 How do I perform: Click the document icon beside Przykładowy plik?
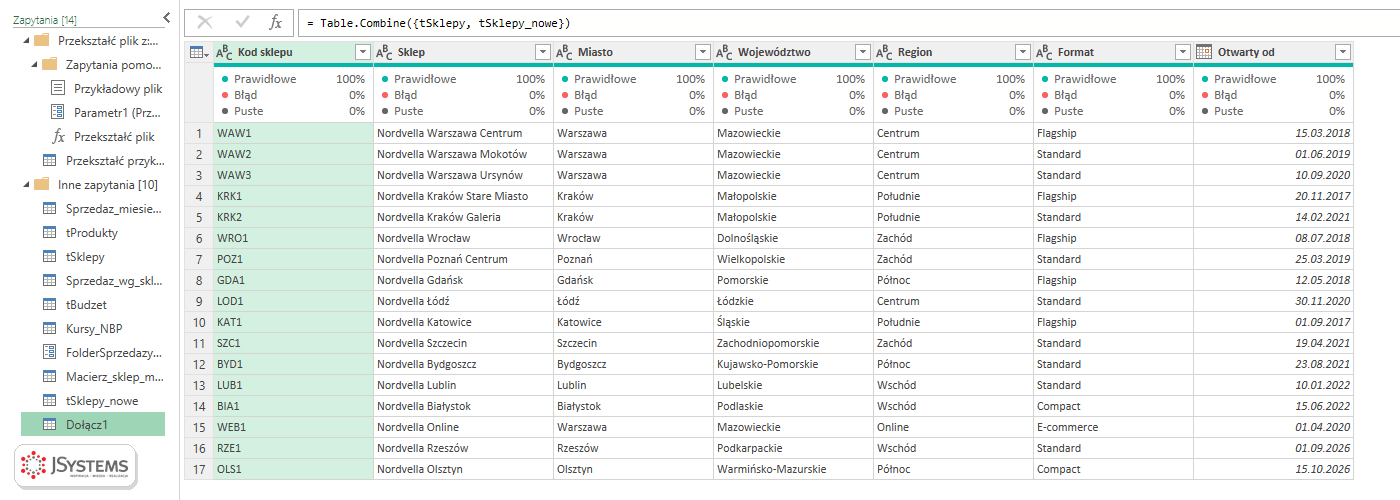tap(58, 88)
